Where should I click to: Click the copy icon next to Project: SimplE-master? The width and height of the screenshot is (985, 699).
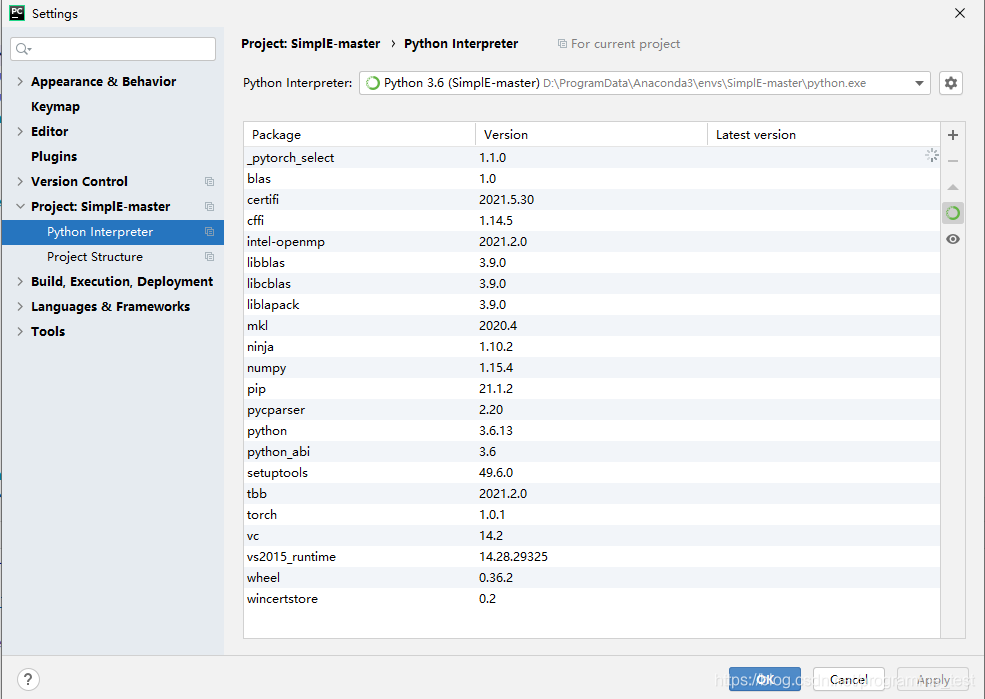point(209,207)
